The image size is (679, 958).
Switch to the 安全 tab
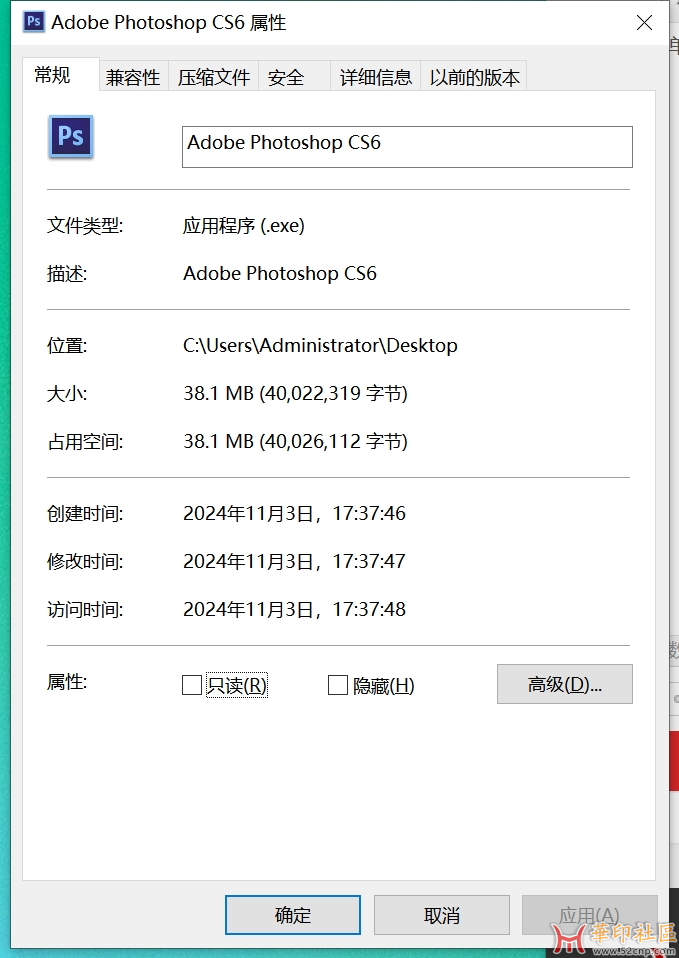point(294,78)
